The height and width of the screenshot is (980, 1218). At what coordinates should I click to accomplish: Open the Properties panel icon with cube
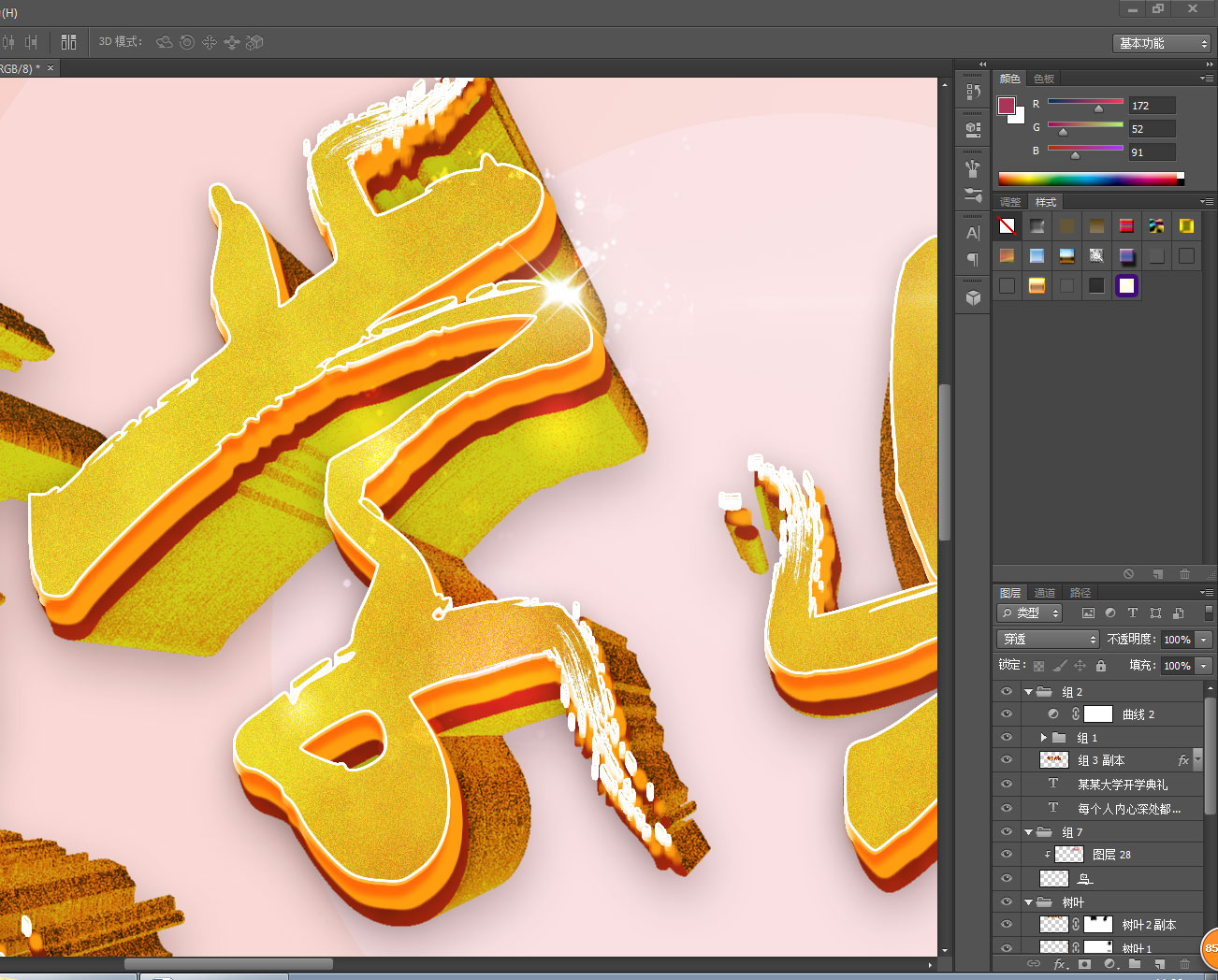tap(973, 129)
